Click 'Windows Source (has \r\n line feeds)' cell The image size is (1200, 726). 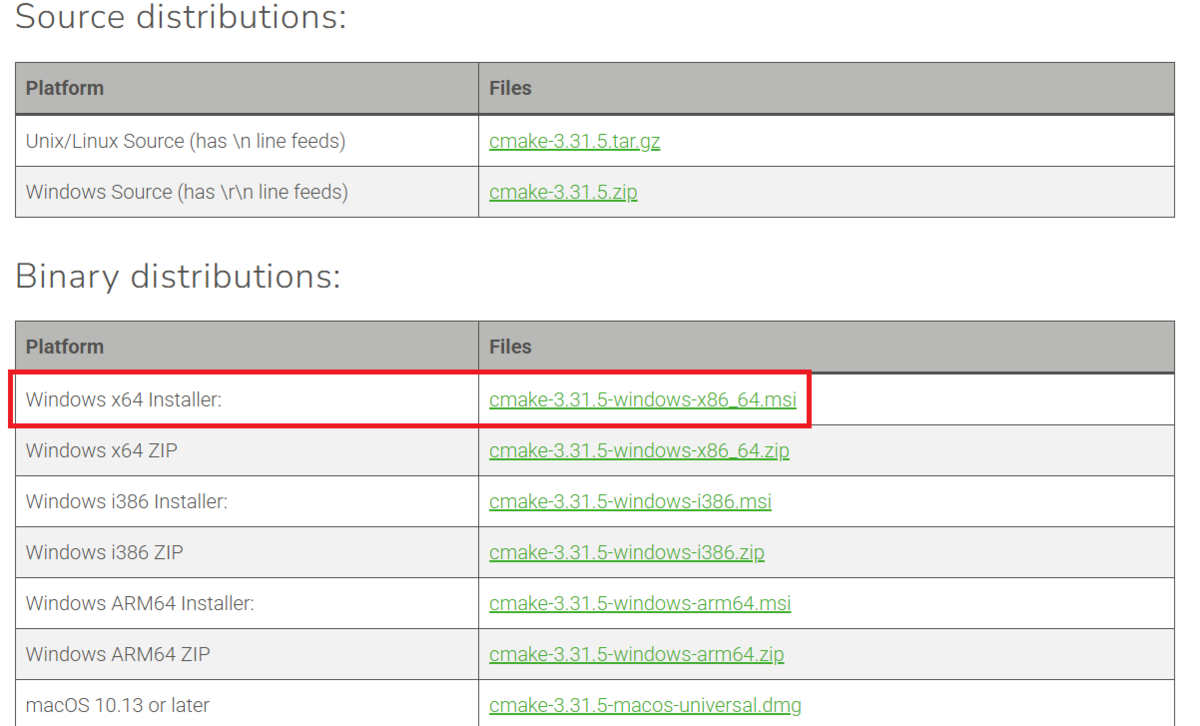pos(247,192)
